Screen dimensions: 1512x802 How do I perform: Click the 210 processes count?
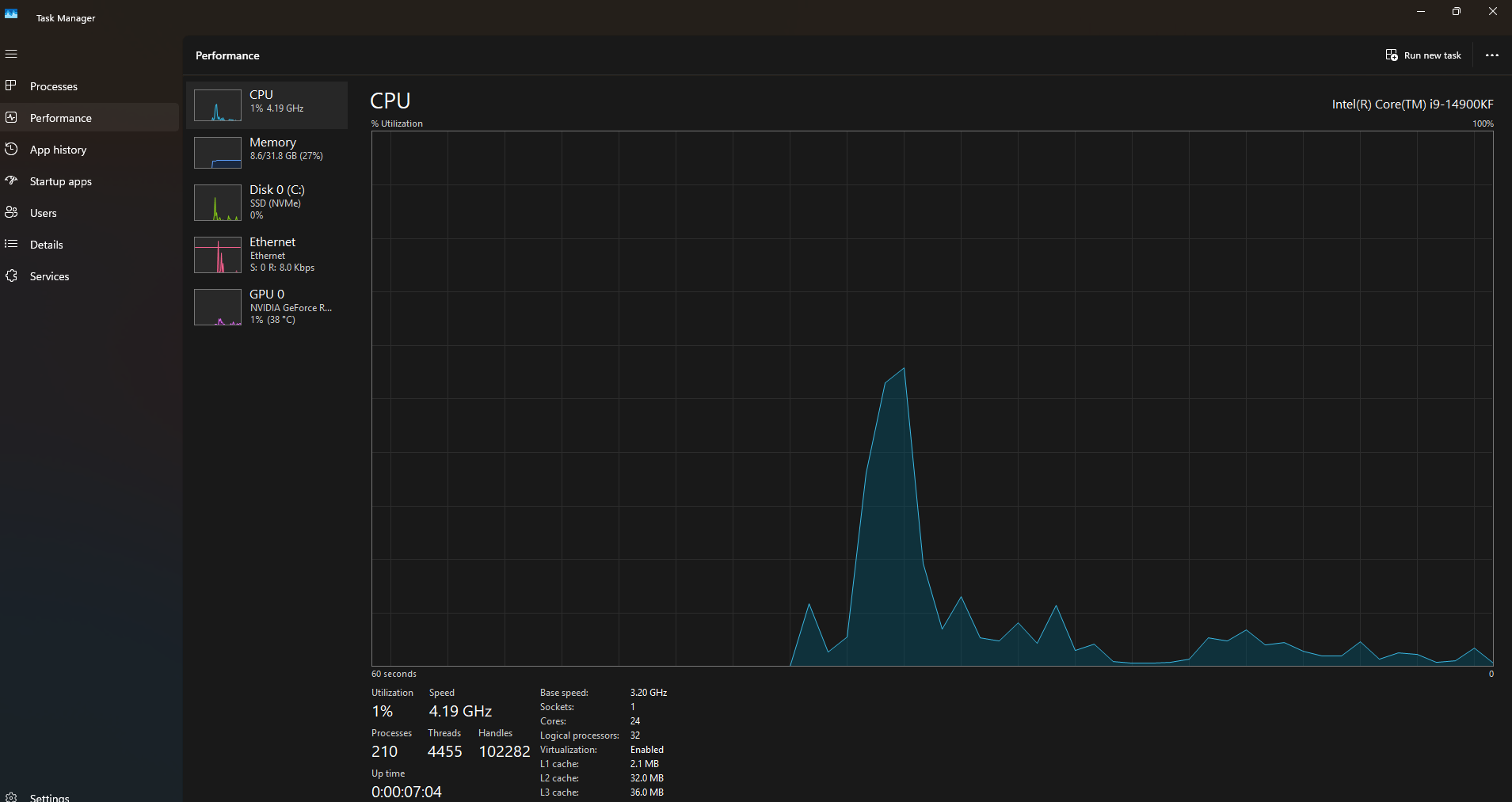(384, 751)
